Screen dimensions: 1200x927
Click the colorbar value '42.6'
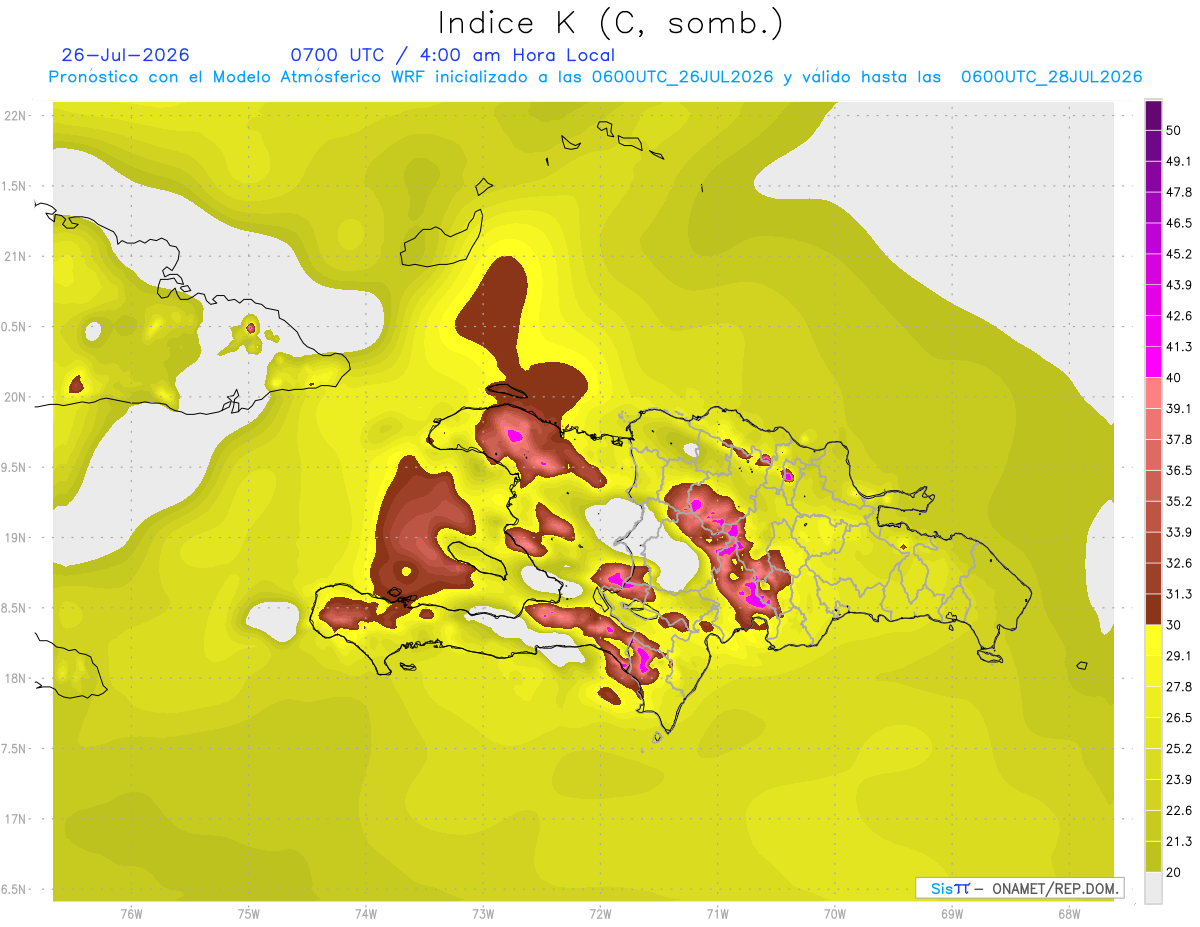(1178, 316)
